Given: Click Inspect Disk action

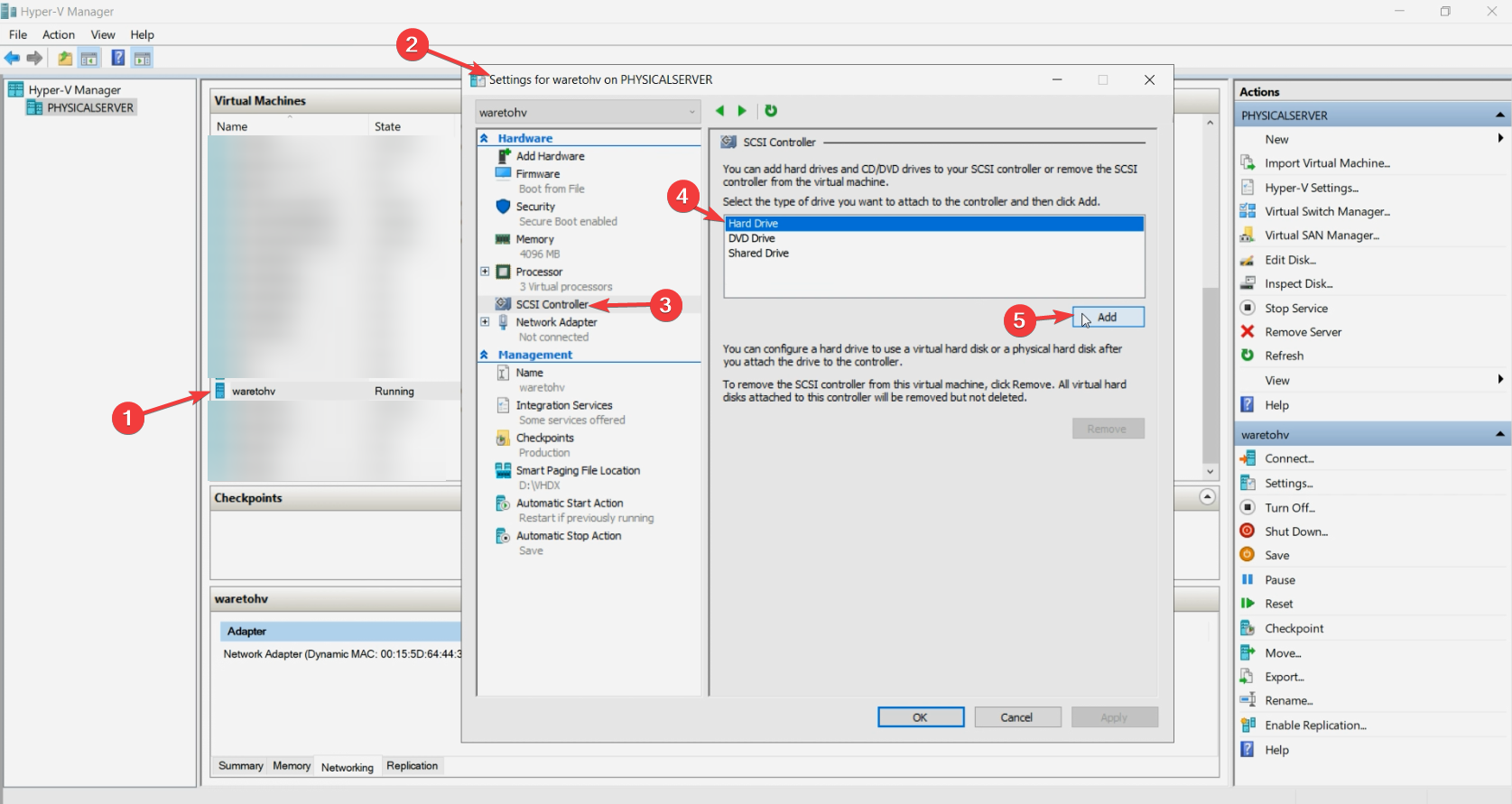Looking at the screenshot, I should (x=1298, y=283).
